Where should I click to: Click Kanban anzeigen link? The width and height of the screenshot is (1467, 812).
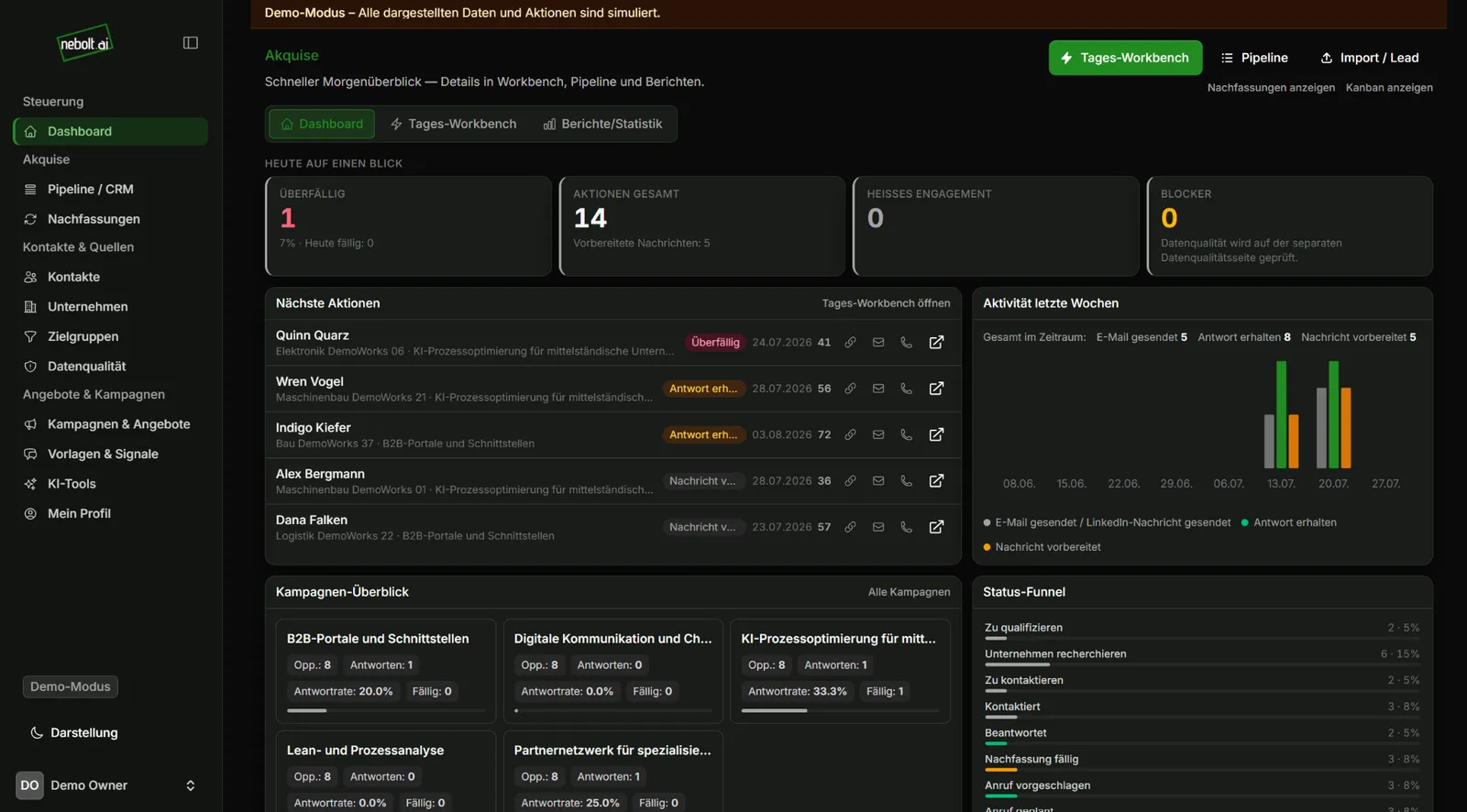coord(1389,88)
